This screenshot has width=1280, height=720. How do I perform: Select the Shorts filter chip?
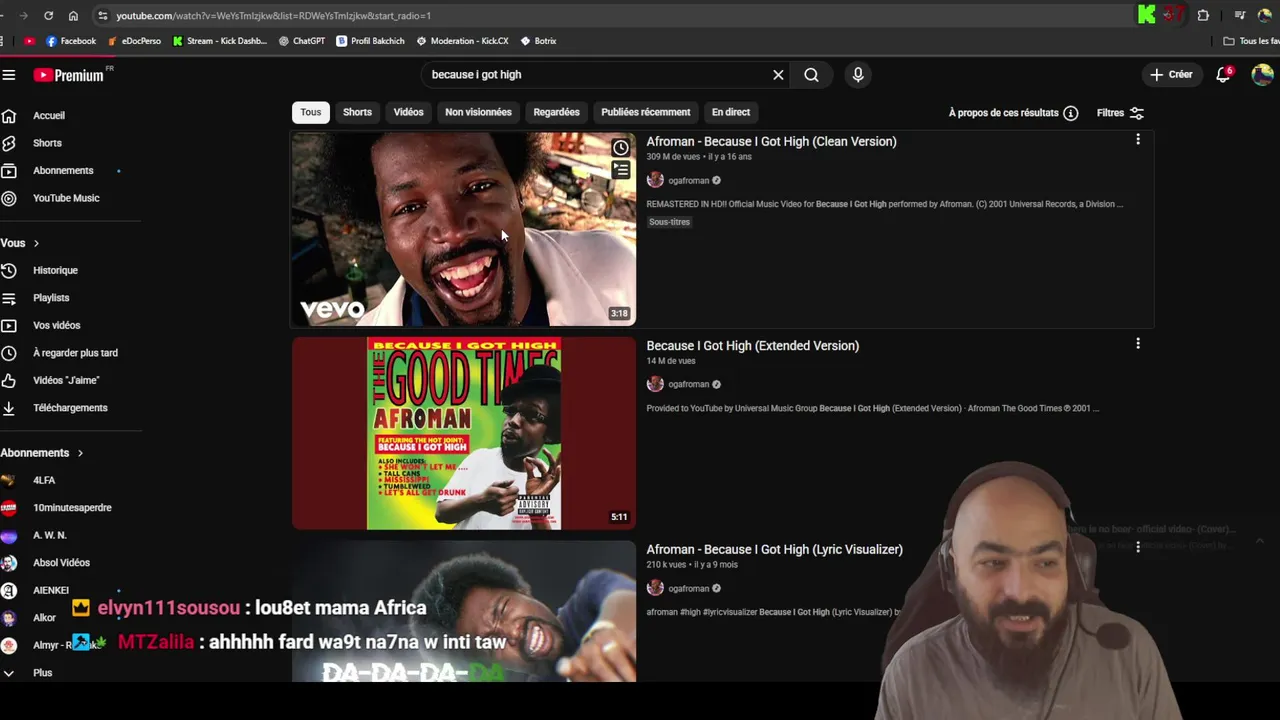point(357,112)
